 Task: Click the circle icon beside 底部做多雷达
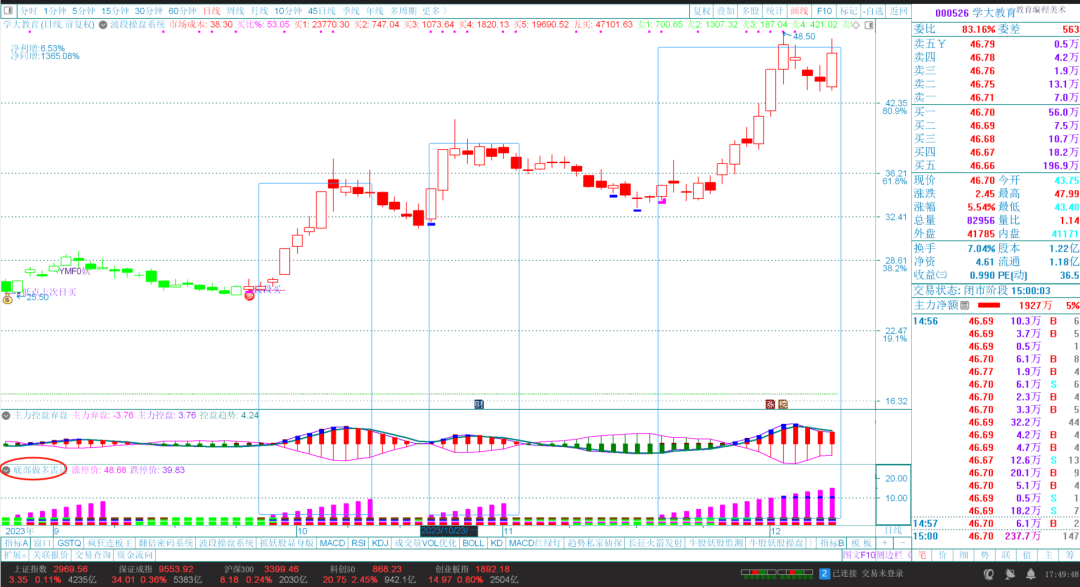6,470
